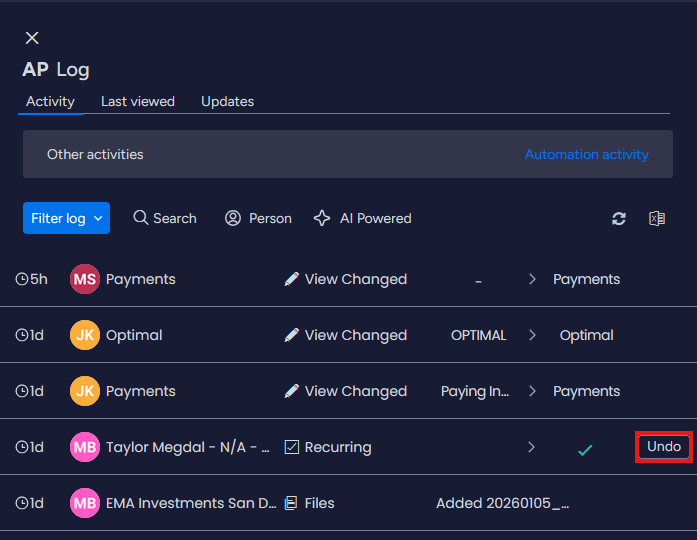Click the Recurring checkbox column icon
697x540 pixels.
coord(292,447)
